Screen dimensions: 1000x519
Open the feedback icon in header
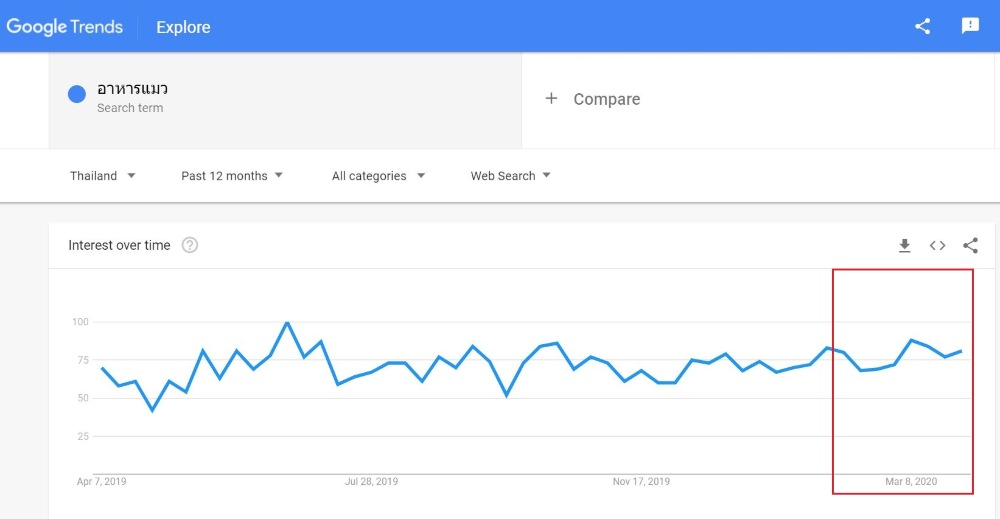970,26
